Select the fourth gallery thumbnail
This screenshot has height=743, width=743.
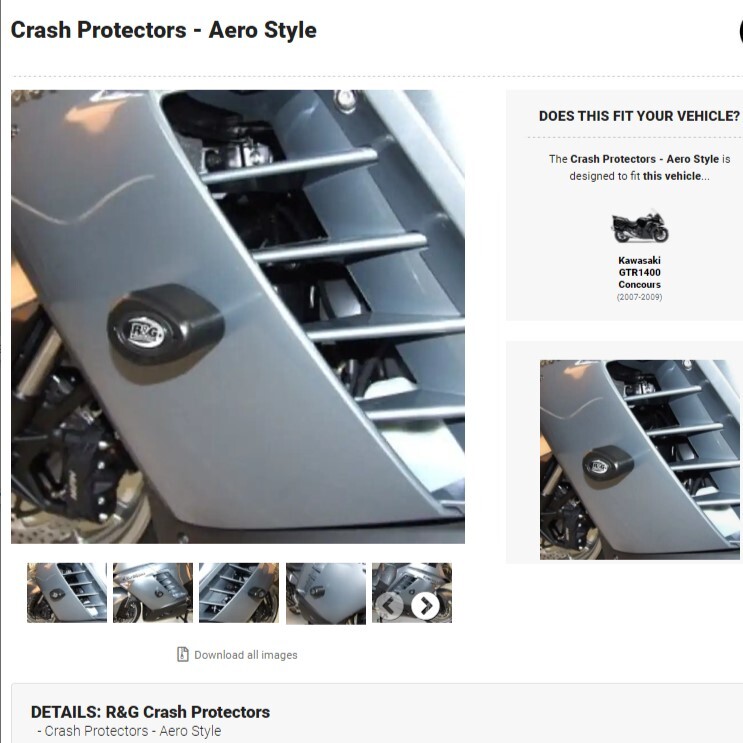coord(326,593)
